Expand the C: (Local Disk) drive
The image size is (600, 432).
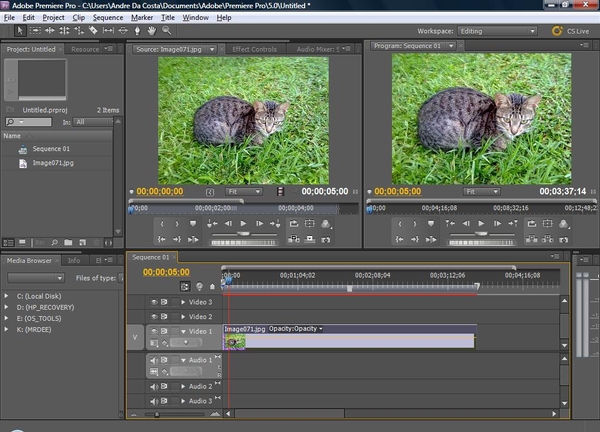click(x=7, y=297)
